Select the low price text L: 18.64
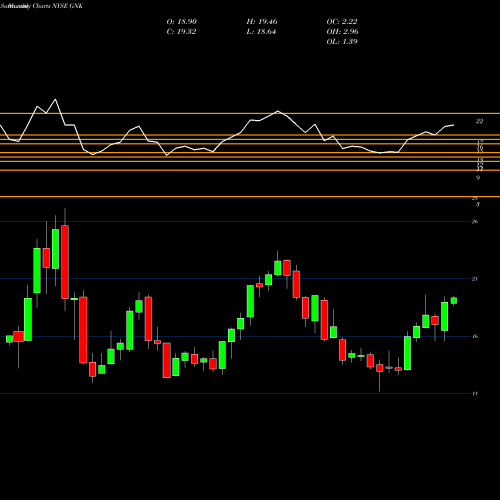Screen dimensions: 500x500 pyautogui.click(x=261, y=32)
